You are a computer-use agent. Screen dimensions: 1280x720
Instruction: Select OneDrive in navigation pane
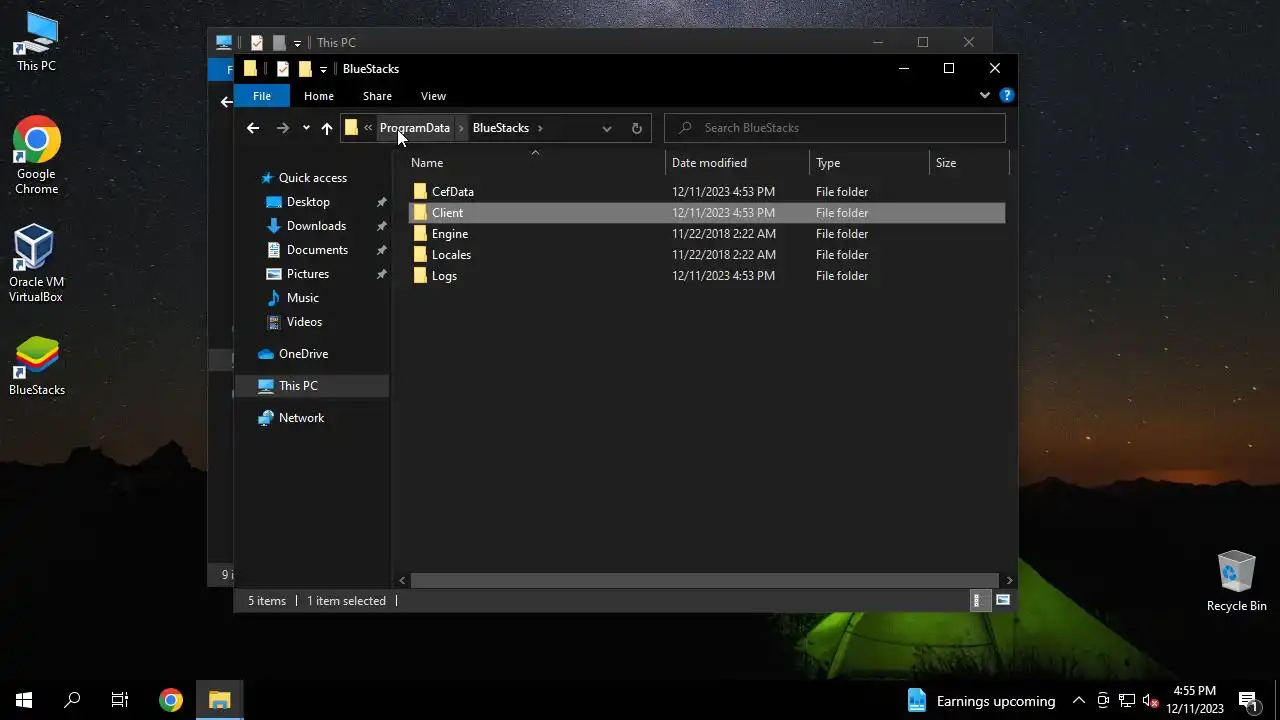click(303, 354)
